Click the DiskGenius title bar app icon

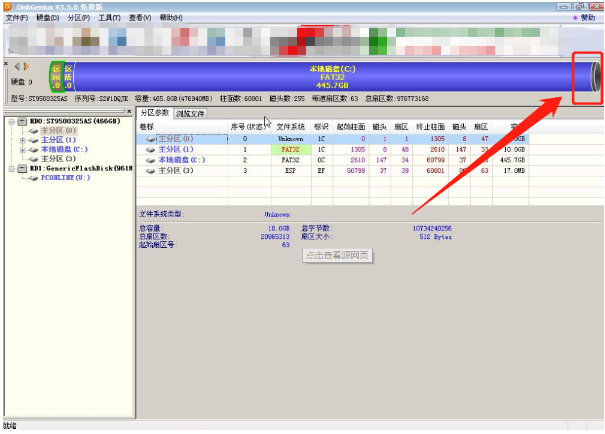click(x=8, y=7)
